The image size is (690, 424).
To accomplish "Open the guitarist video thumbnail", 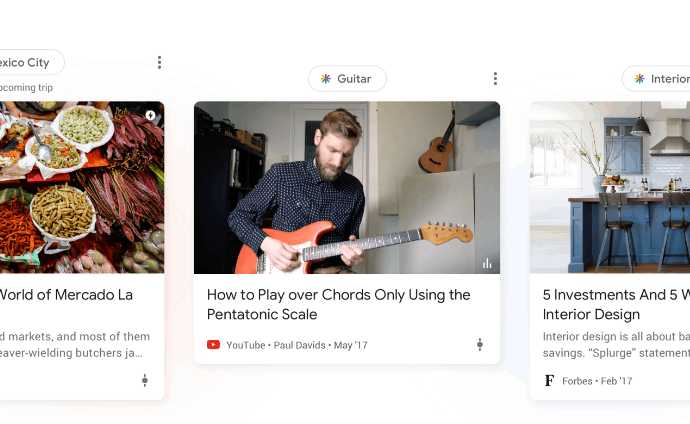I will point(346,187).
